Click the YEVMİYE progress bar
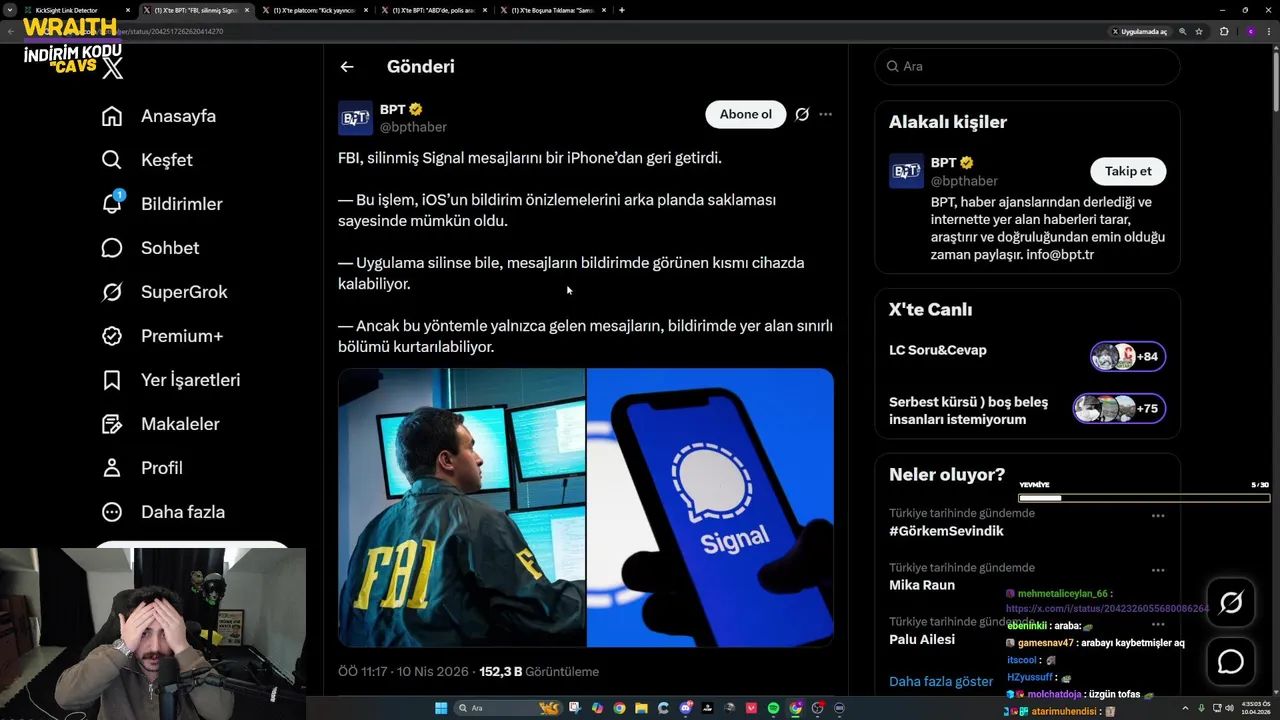Image resolution: width=1280 pixels, height=720 pixels. [x=1144, y=497]
